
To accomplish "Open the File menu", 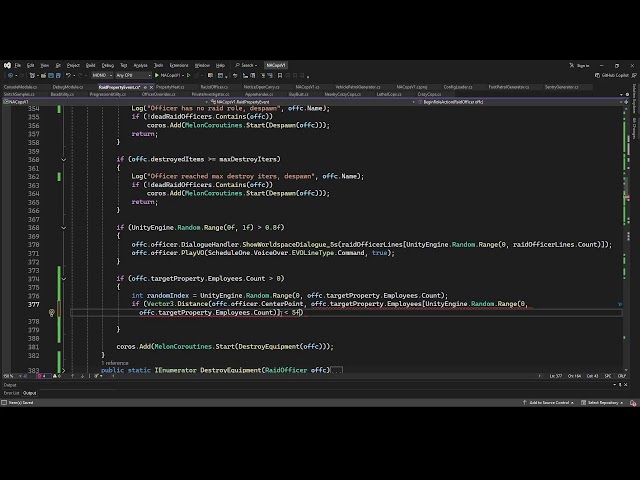I will [x=18, y=65].
